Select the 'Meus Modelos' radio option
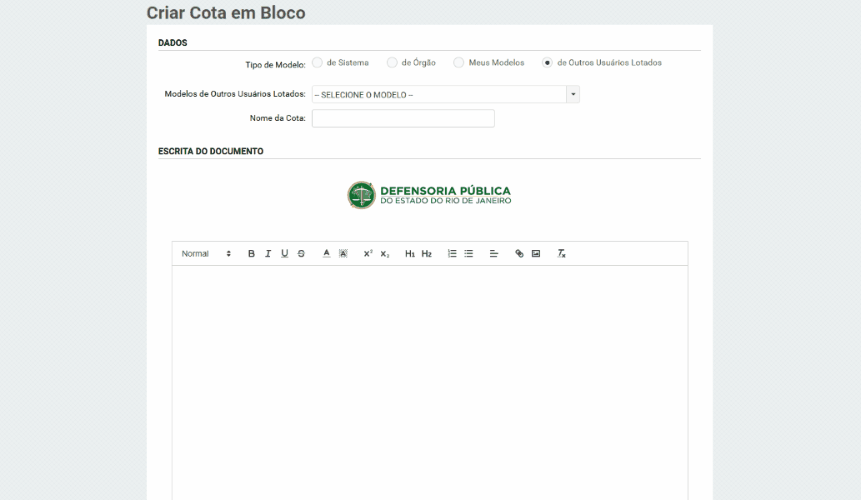Image resolution: width=861 pixels, height=500 pixels. coord(459,63)
